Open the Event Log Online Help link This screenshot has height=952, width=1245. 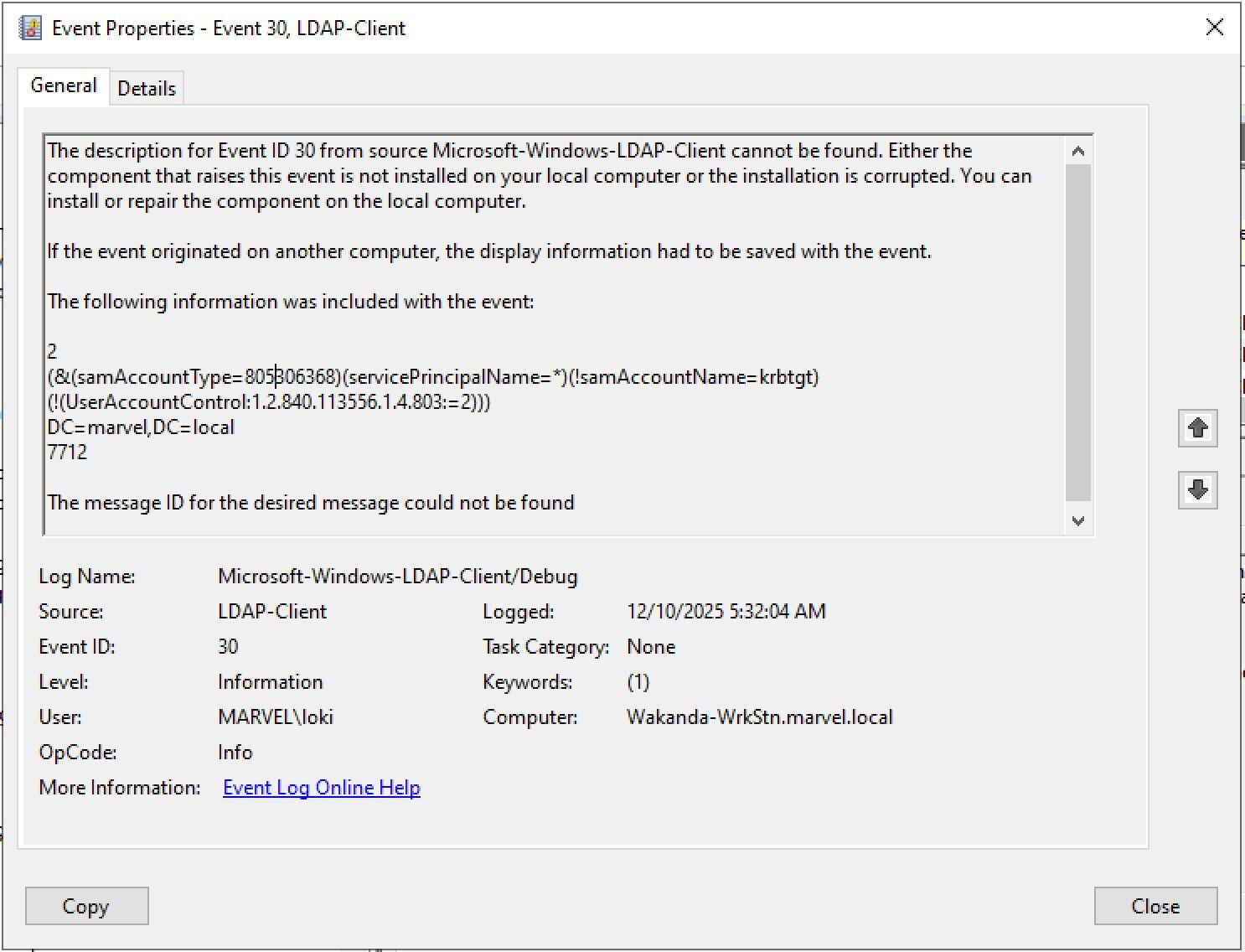pyautogui.click(x=321, y=788)
